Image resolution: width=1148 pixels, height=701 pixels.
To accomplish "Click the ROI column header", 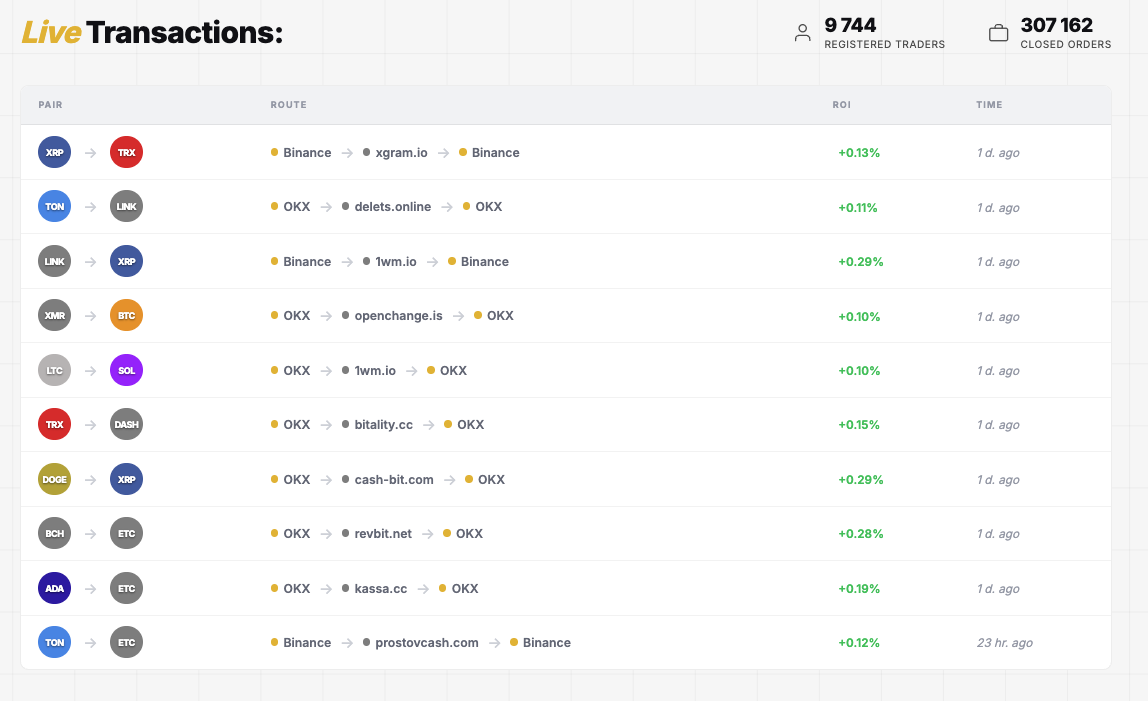I will [841, 105].
